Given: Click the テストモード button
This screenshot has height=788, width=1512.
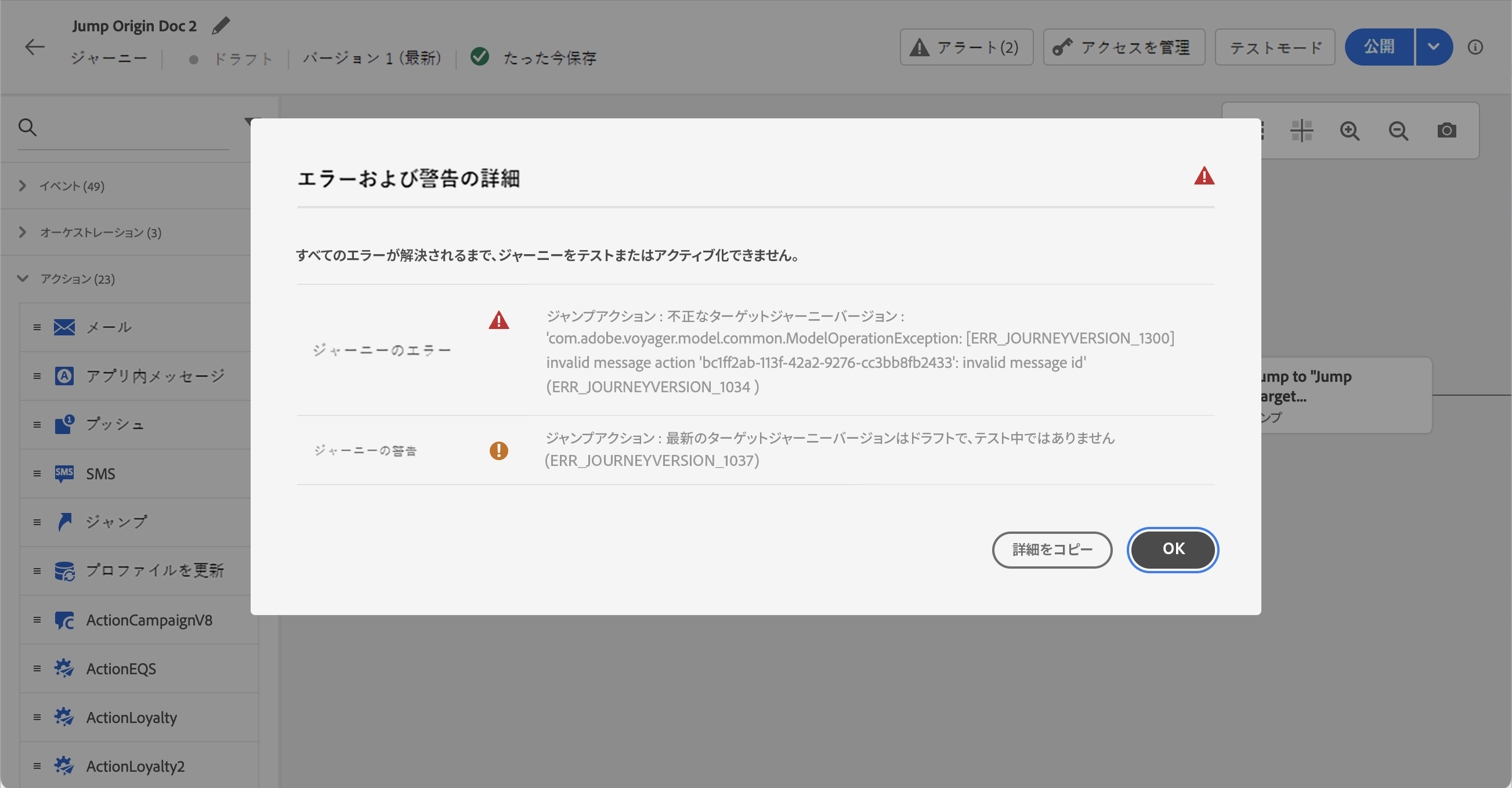Looking at the screenshot, I should 1275,47.
